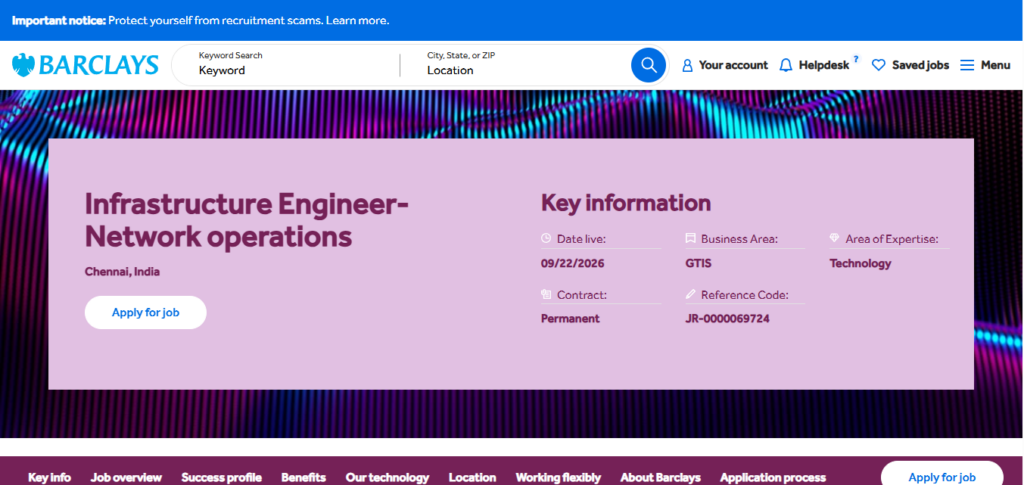The image size is (1024, 485).
Task: Click the GTIS business area value
Action: tap(699, 264)
